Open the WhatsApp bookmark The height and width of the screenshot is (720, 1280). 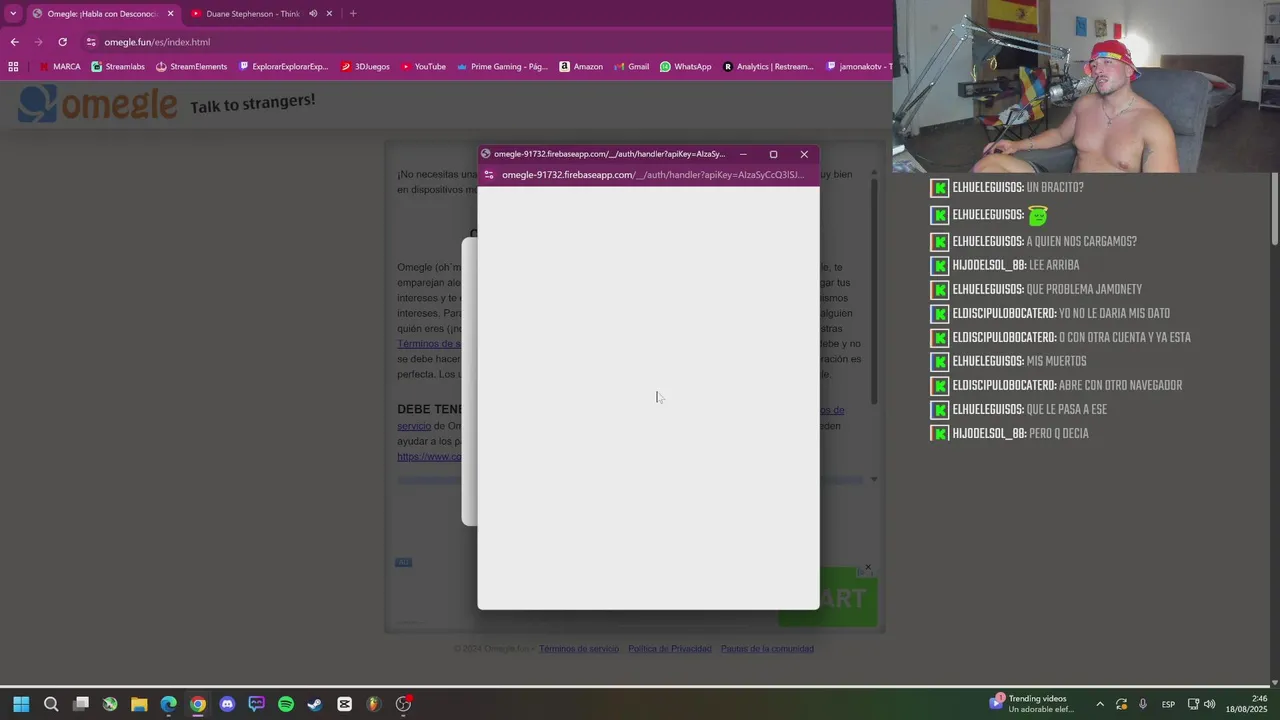685,67
